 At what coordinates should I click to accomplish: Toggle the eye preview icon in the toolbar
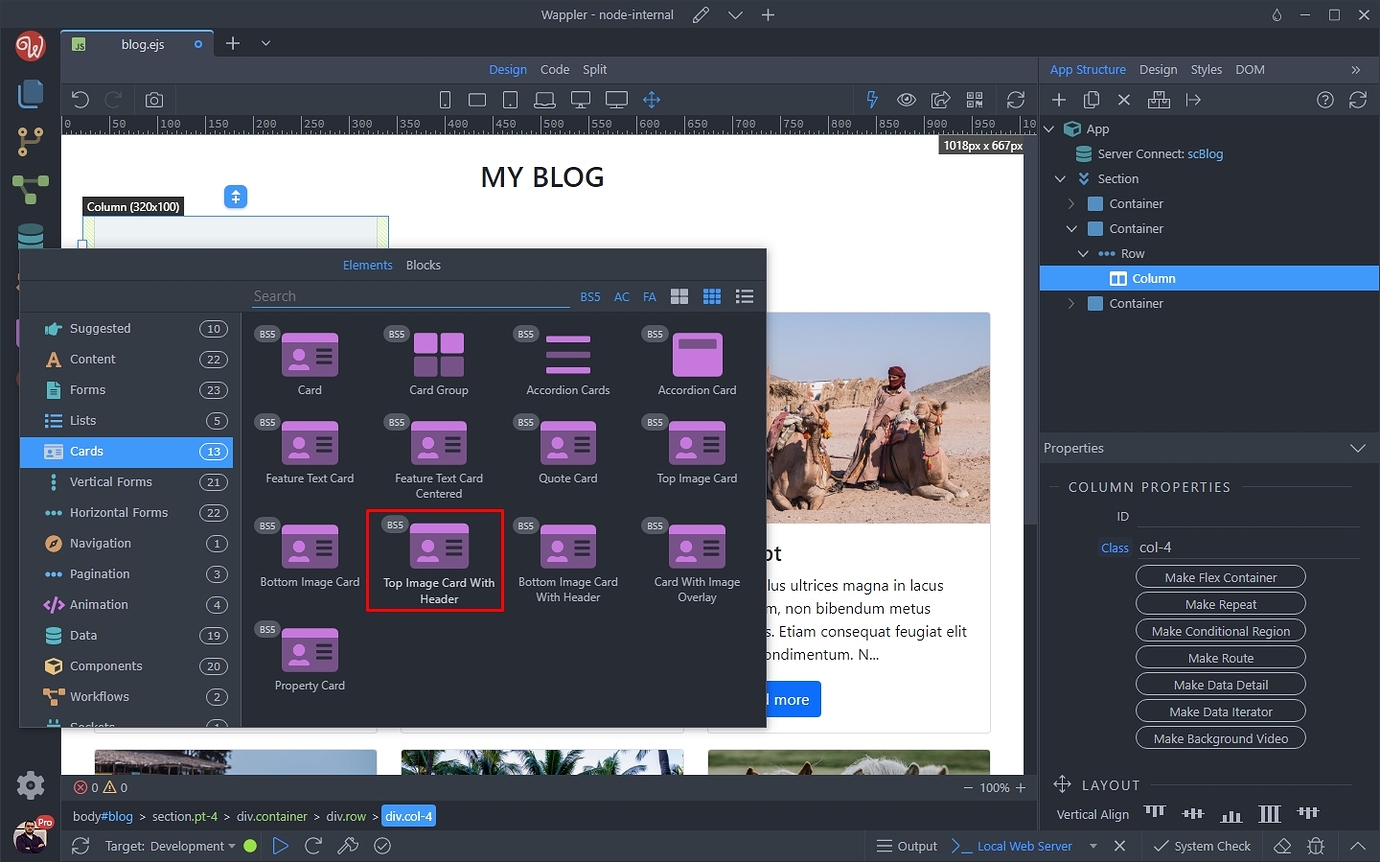click(906, 100)
